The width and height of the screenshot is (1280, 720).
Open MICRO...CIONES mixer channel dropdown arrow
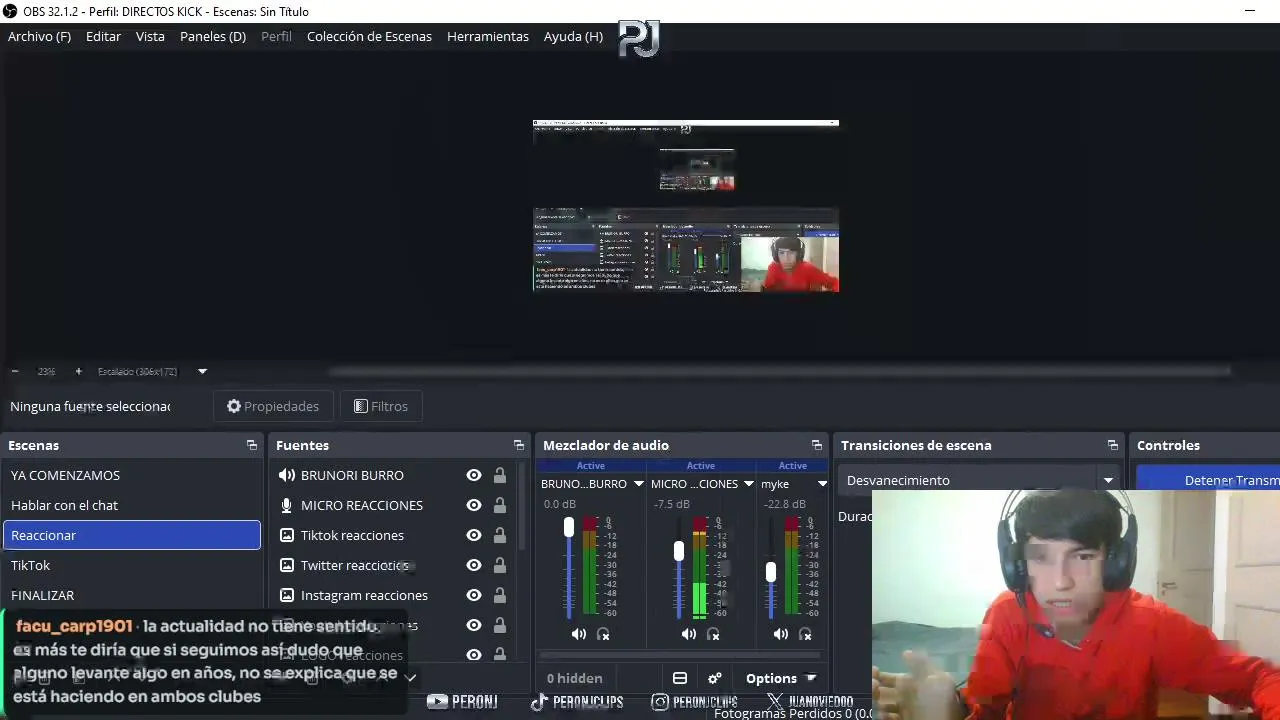pyautogui.click(x=748, y=484)
